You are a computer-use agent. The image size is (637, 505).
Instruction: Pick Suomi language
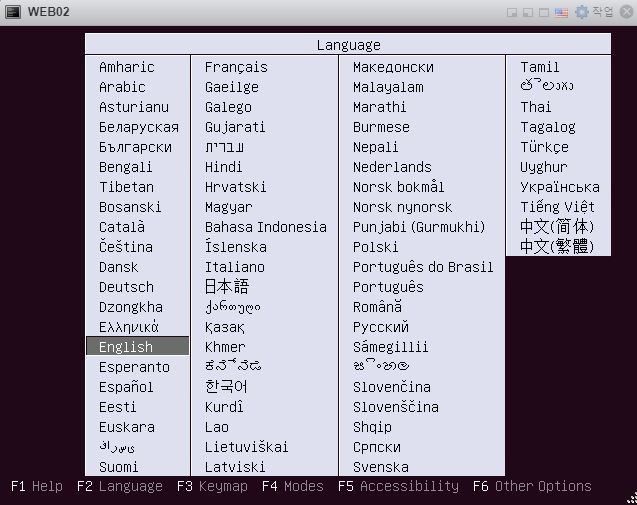[119, 467]
